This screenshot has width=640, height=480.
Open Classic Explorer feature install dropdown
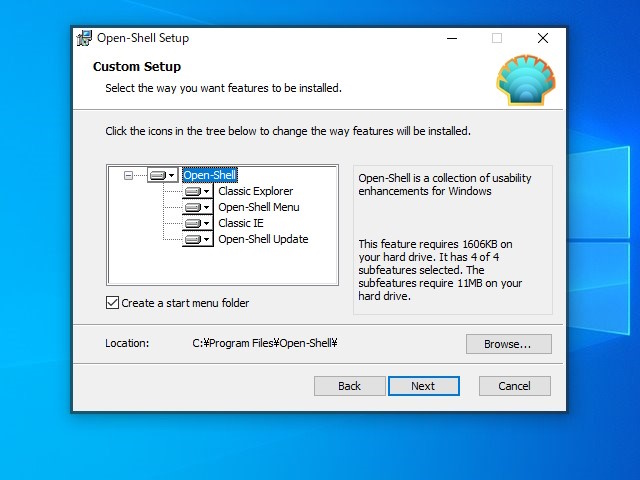pos(198,191)
